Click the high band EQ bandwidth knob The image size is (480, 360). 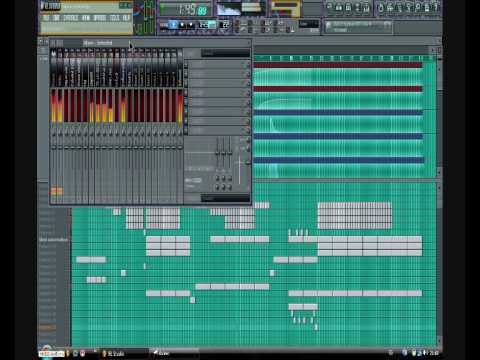coord(230,187)
